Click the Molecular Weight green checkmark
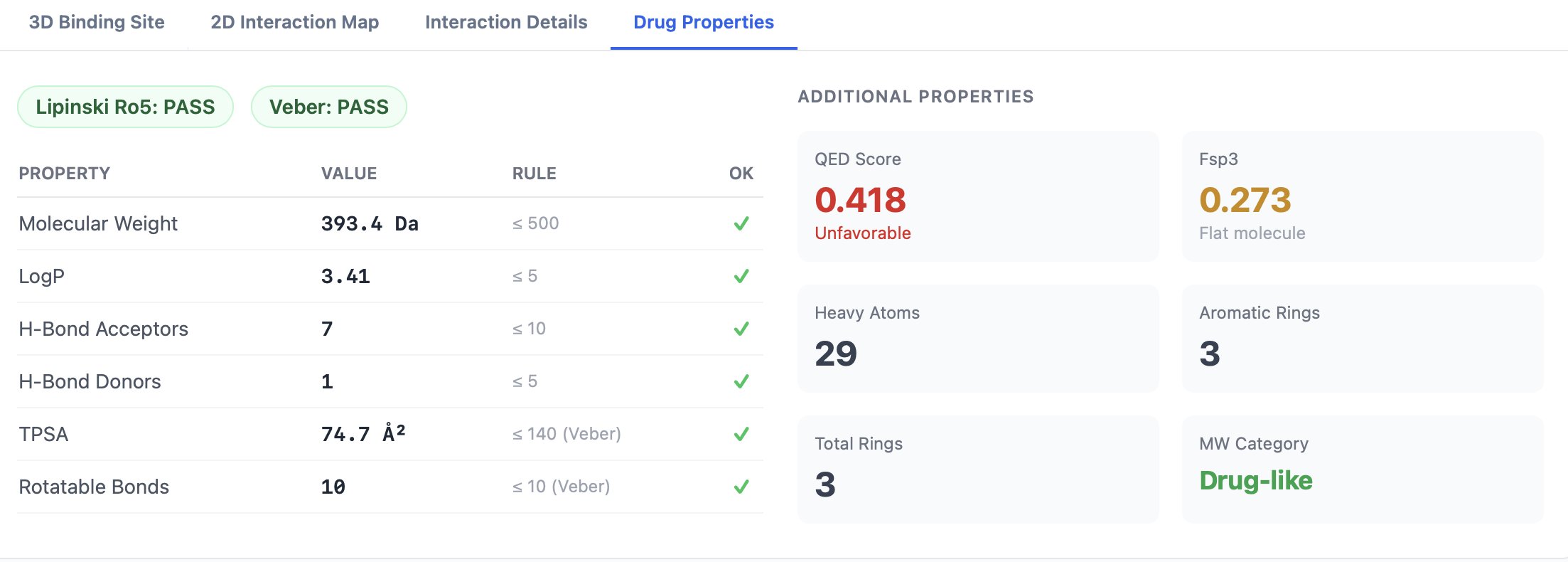Screen dimensions: 1568x562 coord(741,223)
